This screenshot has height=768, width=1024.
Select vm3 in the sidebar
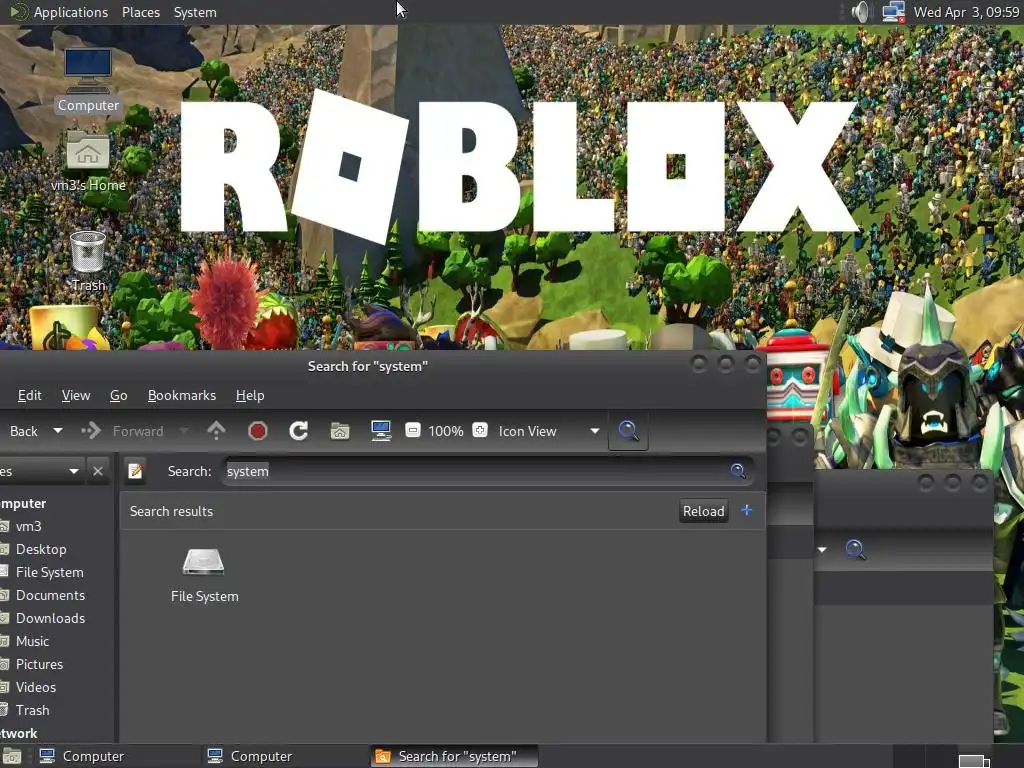tap(28, 526)
